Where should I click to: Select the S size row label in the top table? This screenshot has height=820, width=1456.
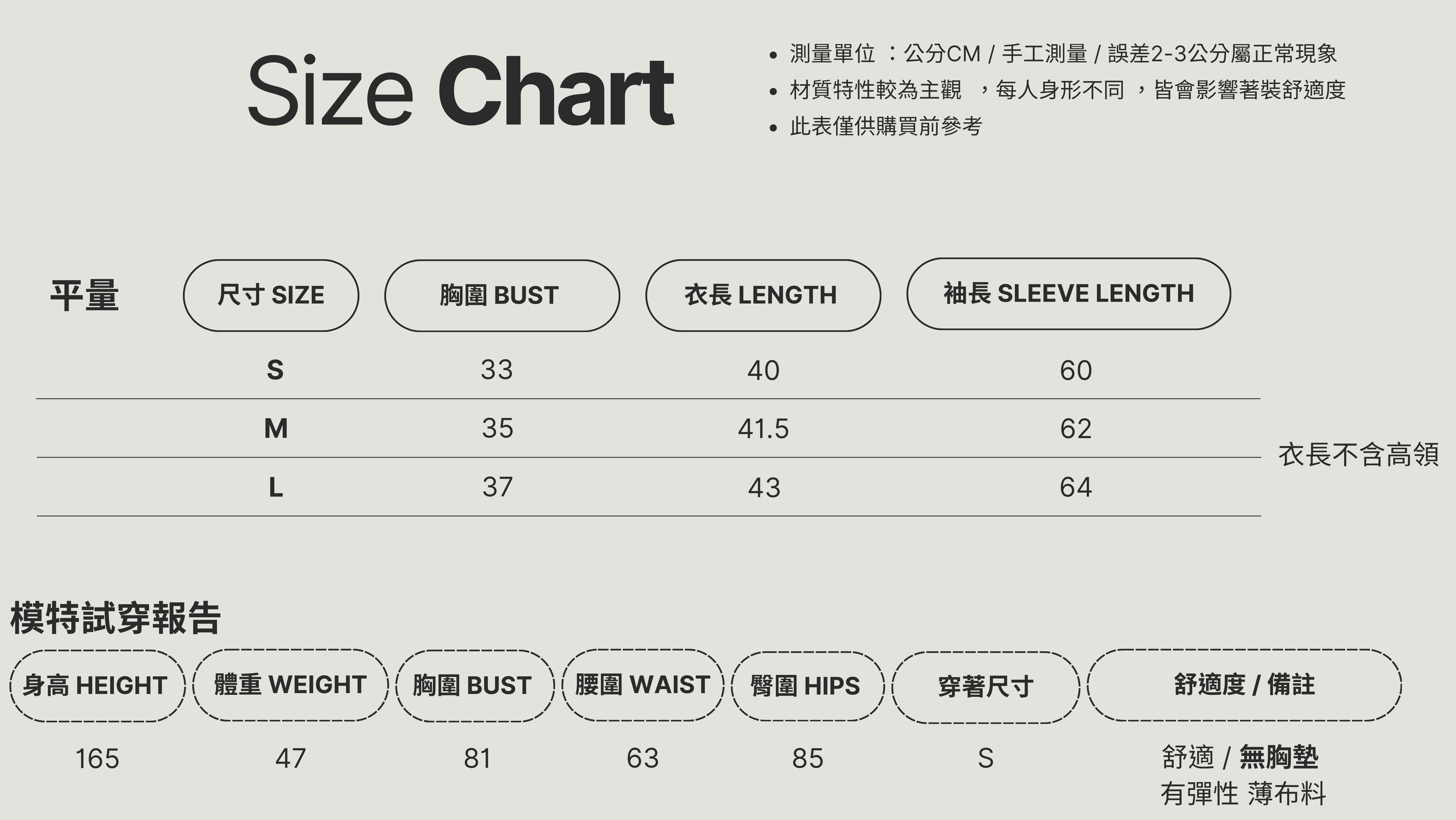coord(275,370)
